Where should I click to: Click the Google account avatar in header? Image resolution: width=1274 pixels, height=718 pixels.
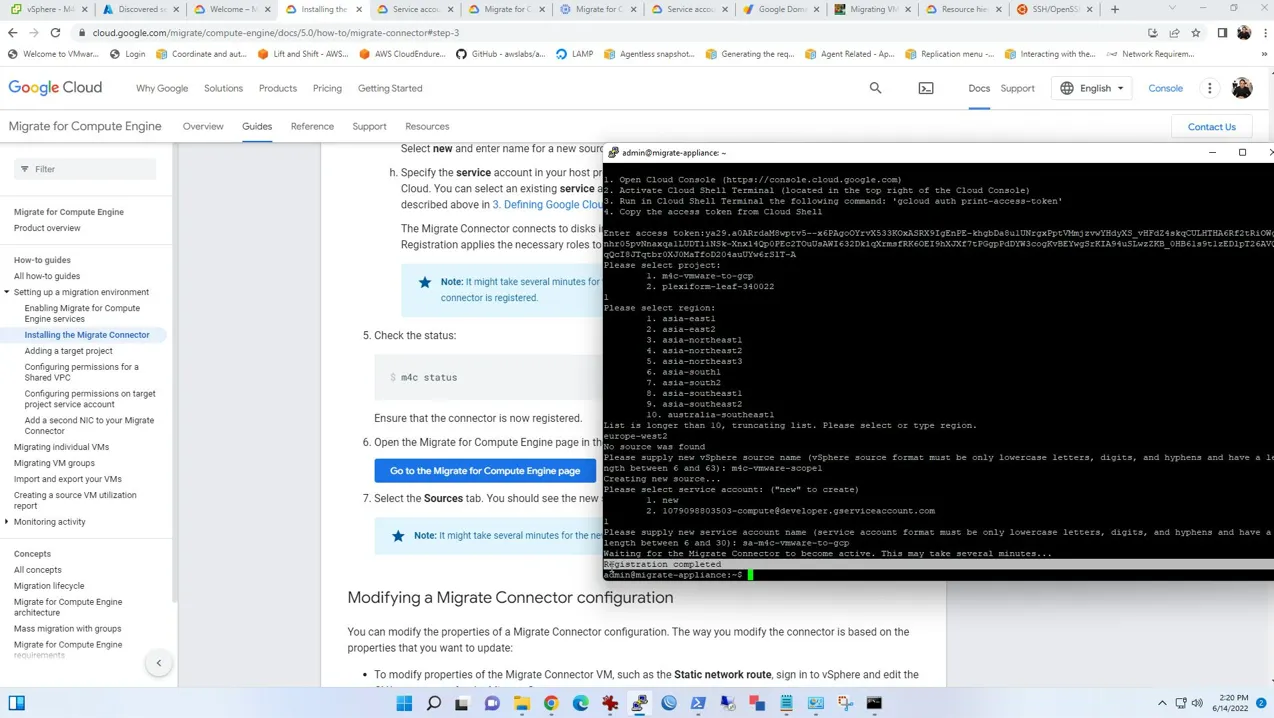pos(1242,88)
